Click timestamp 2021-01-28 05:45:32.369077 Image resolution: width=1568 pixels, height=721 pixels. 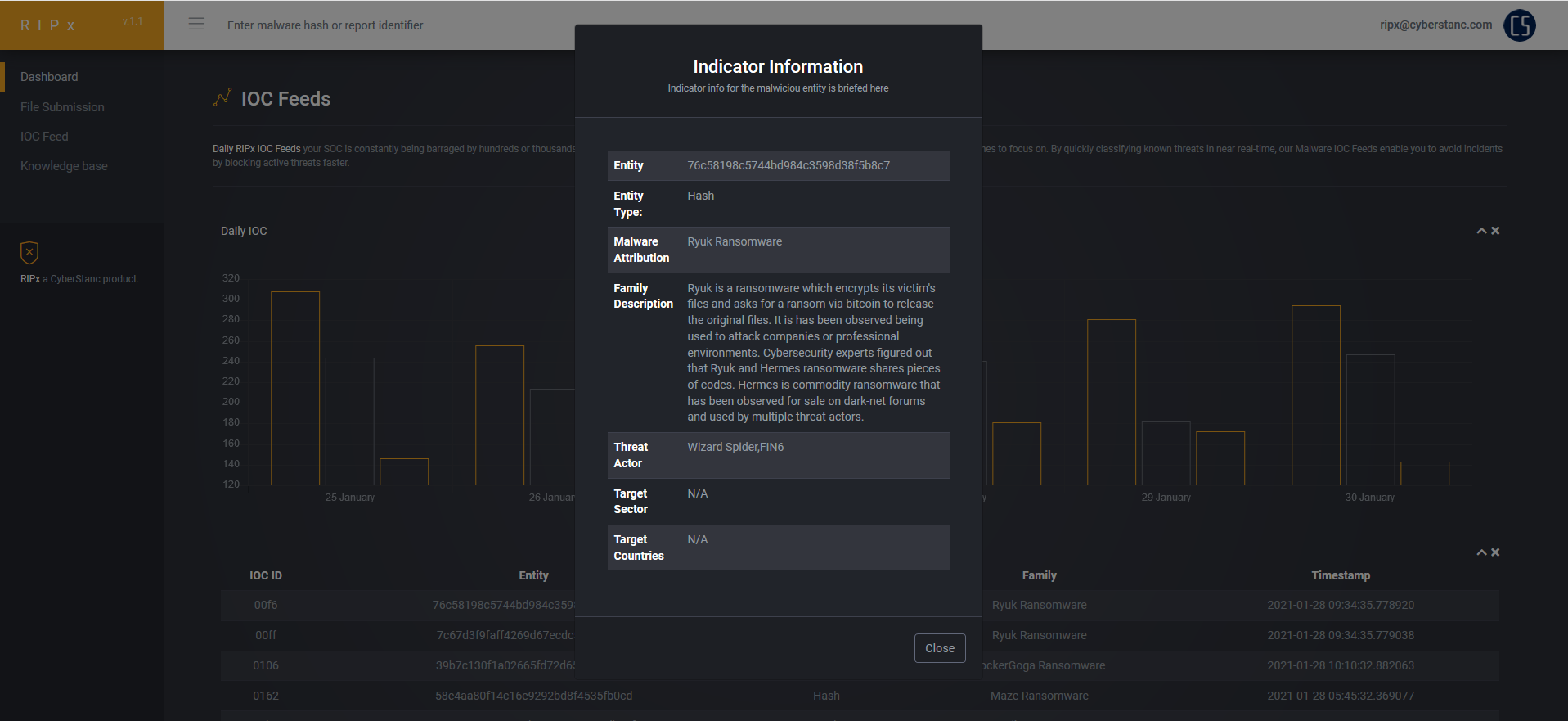click(1341, 696)
